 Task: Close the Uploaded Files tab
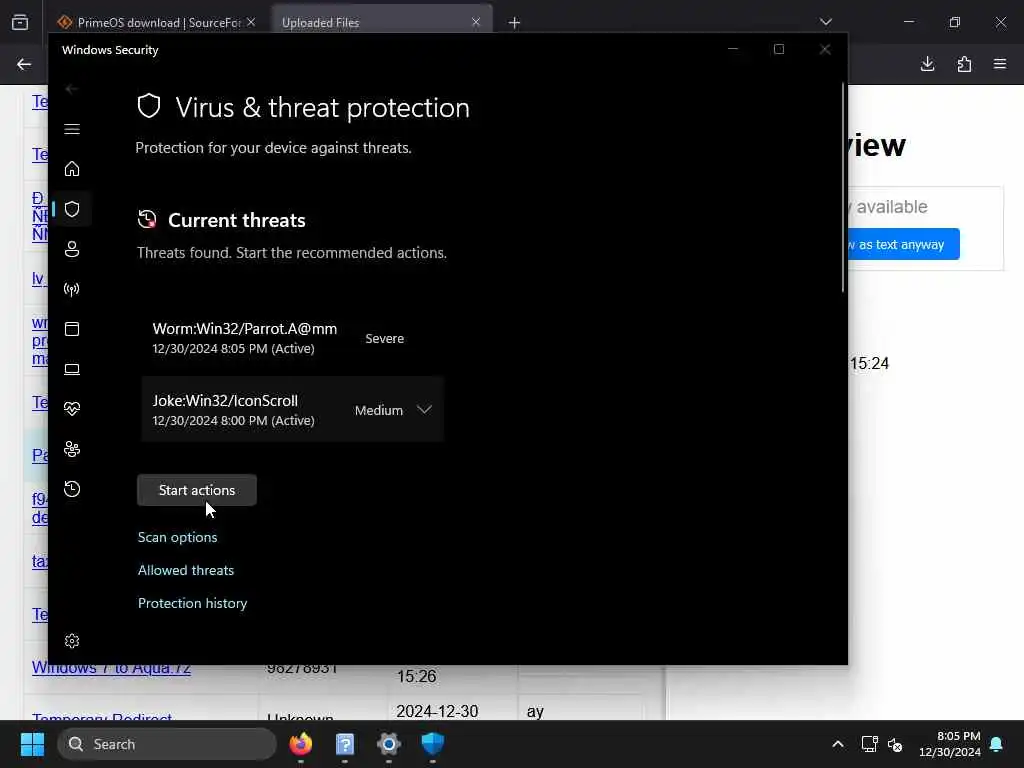[476, 22]
